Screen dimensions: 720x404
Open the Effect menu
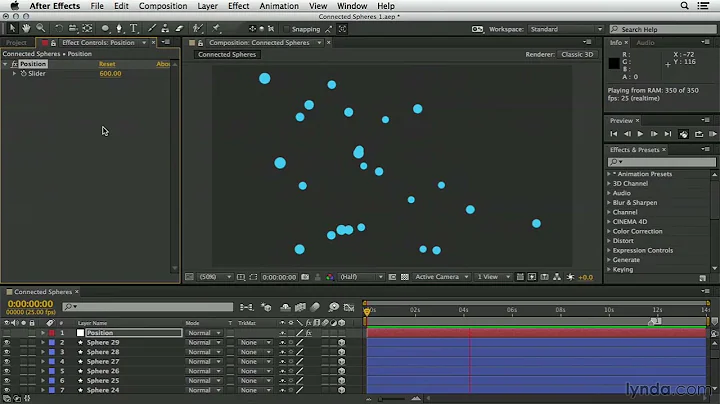239,6
